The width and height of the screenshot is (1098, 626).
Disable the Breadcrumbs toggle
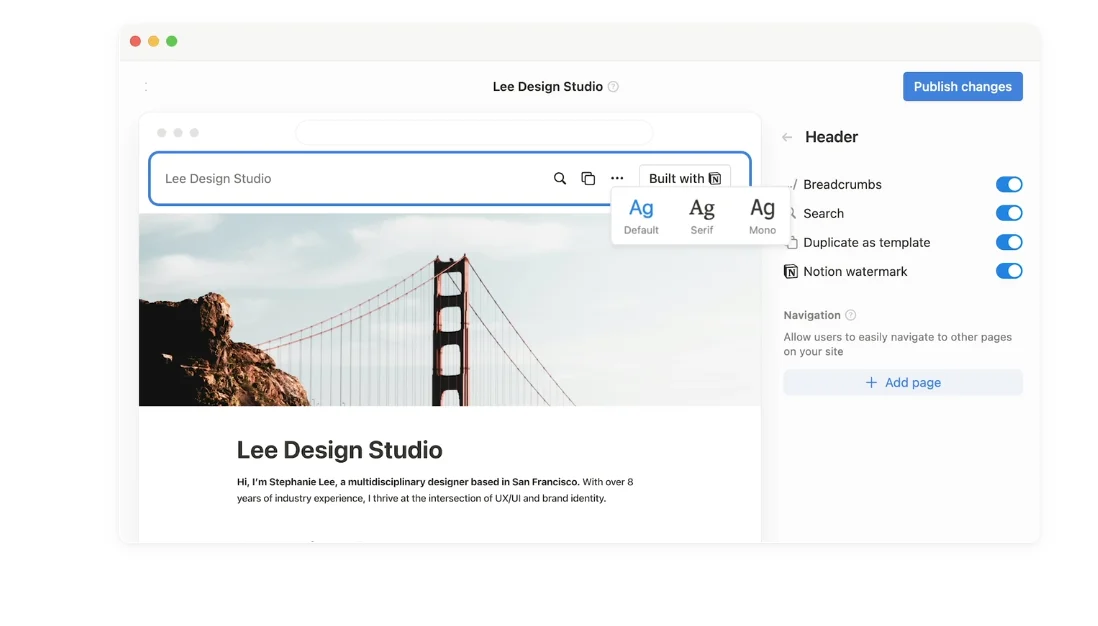[1008, 185]
